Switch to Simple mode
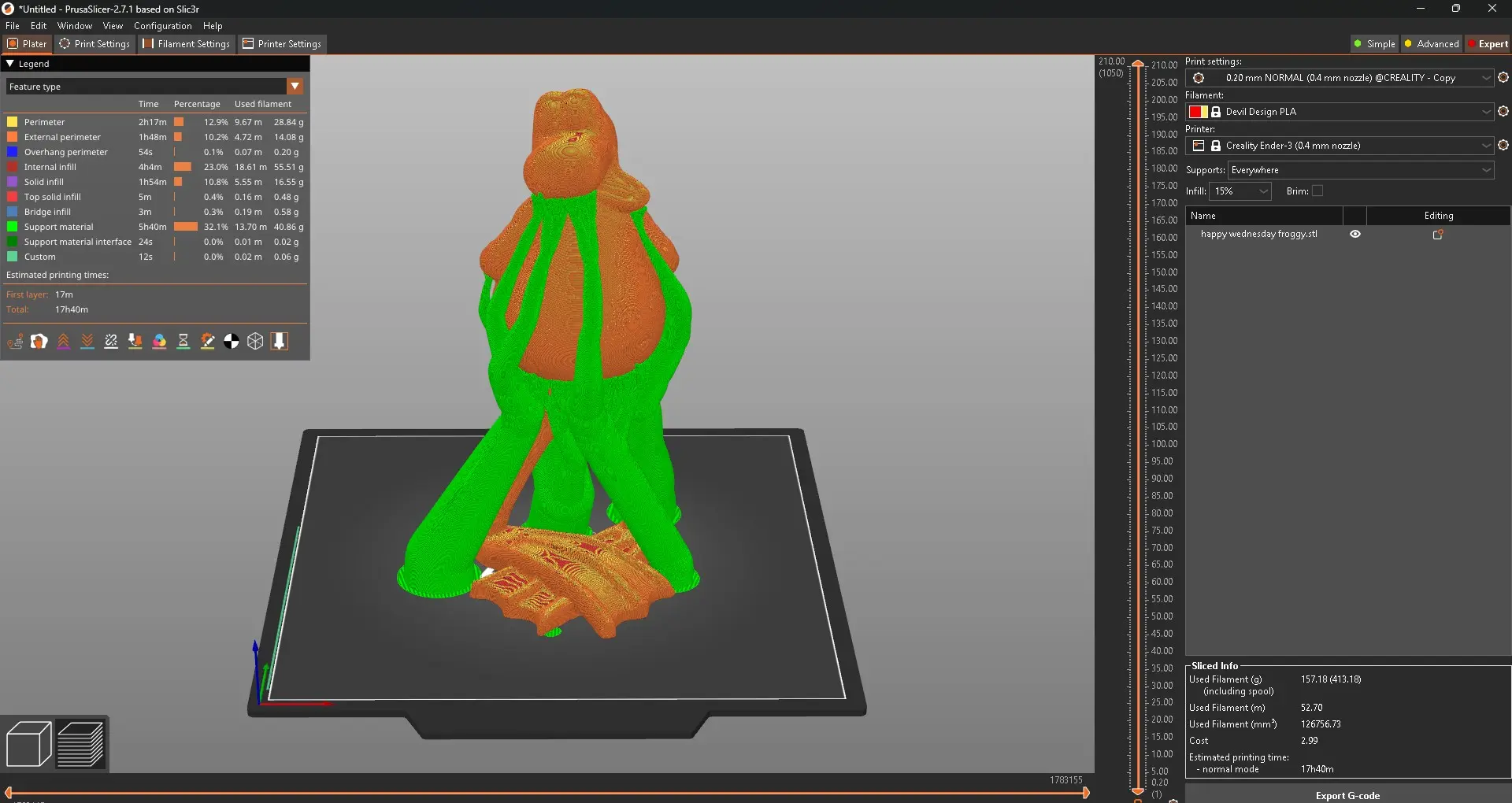1512x803 pixels. (x=1373, y=44)
